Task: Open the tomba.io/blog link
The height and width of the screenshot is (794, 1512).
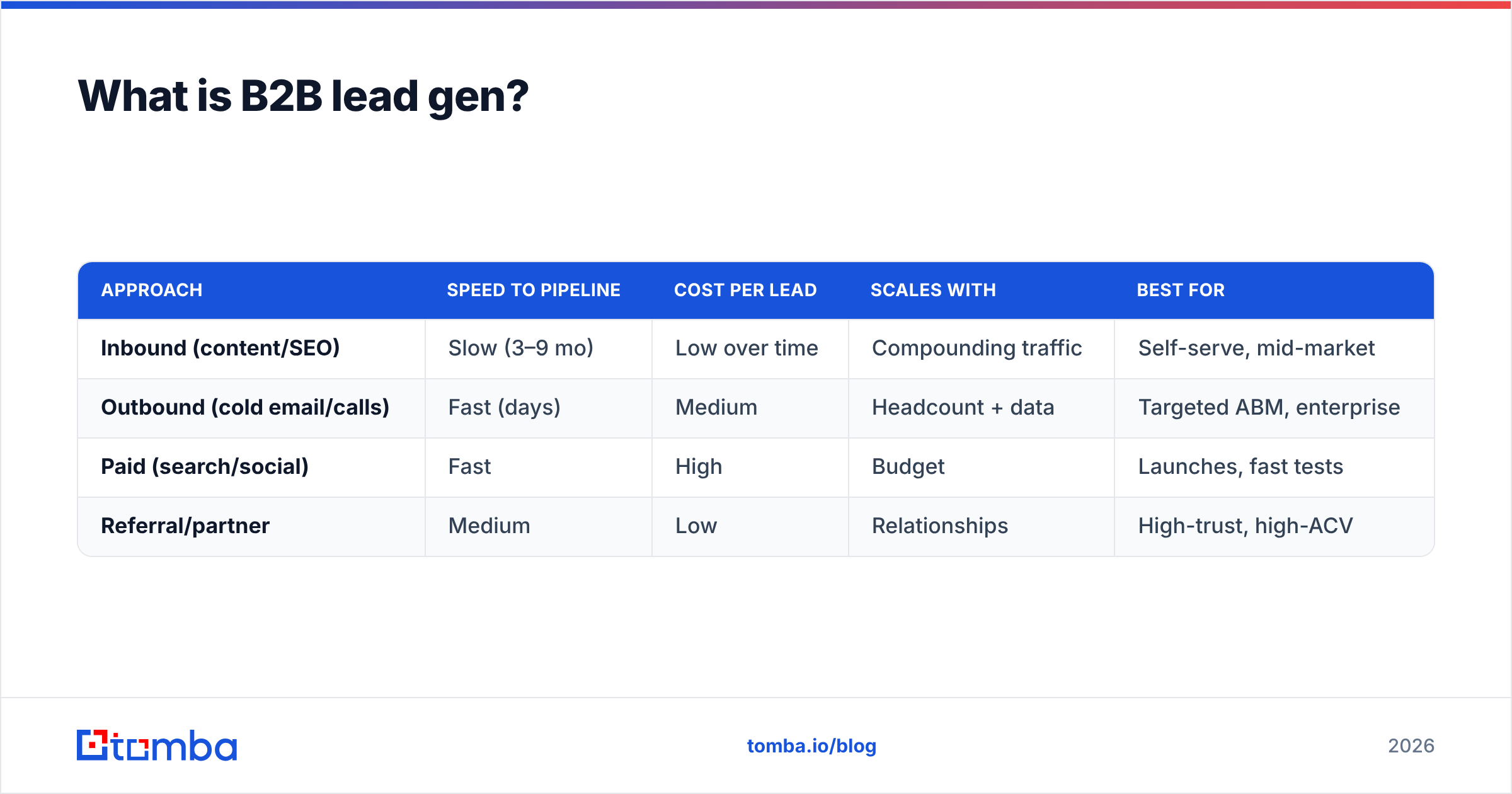Action: point(811,745)
